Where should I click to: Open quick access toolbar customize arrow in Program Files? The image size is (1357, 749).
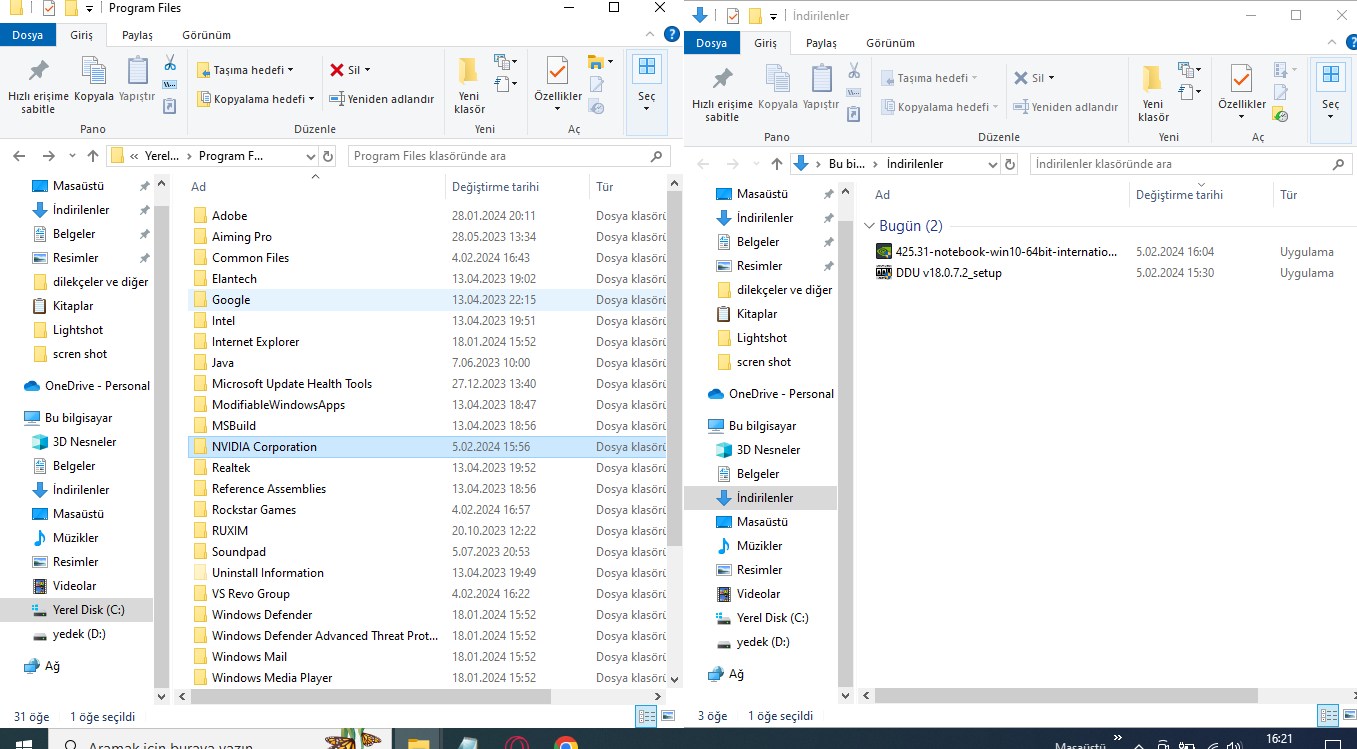pos(88,9)
